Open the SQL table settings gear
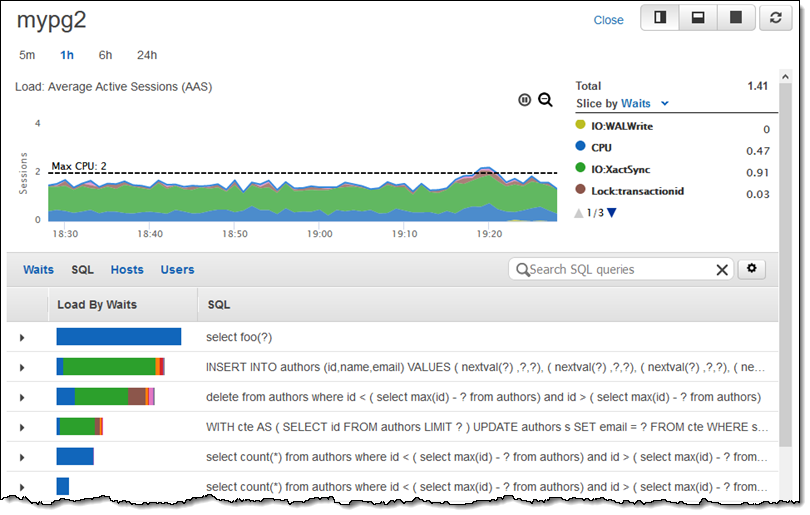 point(750,269)
